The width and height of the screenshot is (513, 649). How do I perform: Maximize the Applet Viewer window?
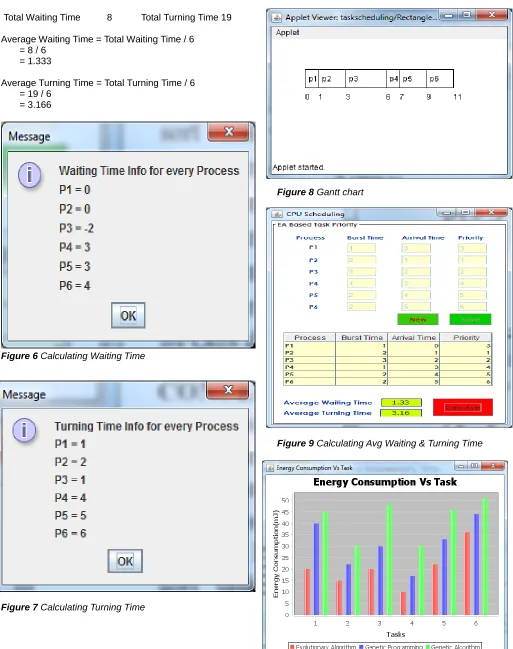tap(467, 15)
